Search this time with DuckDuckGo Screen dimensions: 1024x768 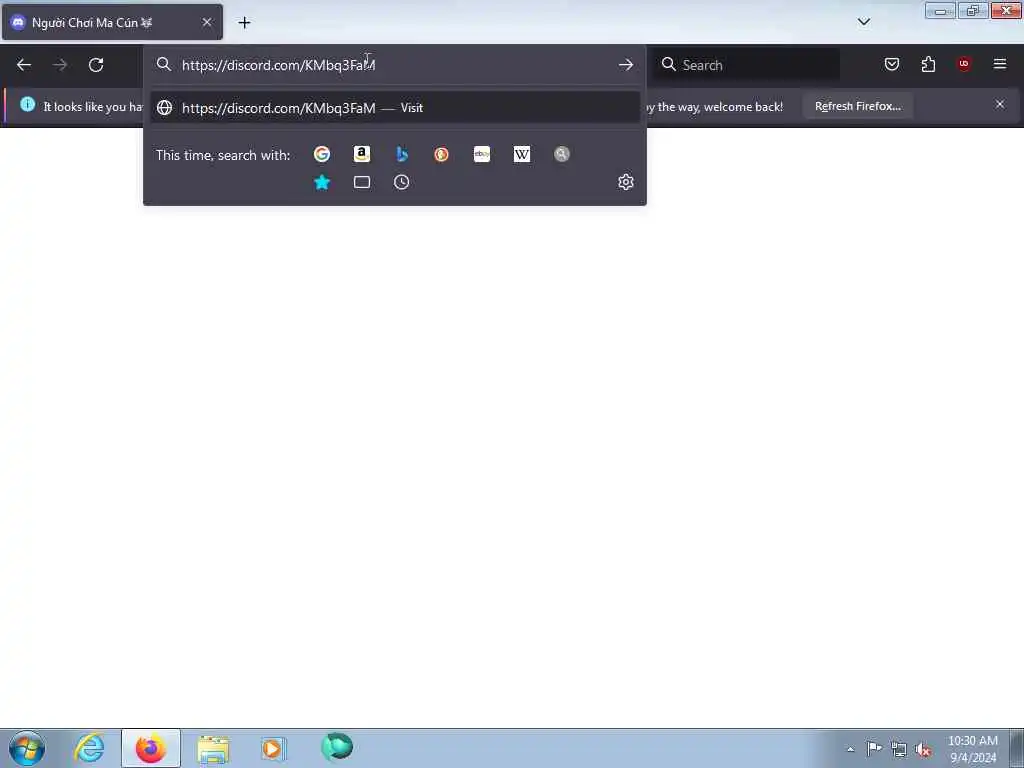441,154
